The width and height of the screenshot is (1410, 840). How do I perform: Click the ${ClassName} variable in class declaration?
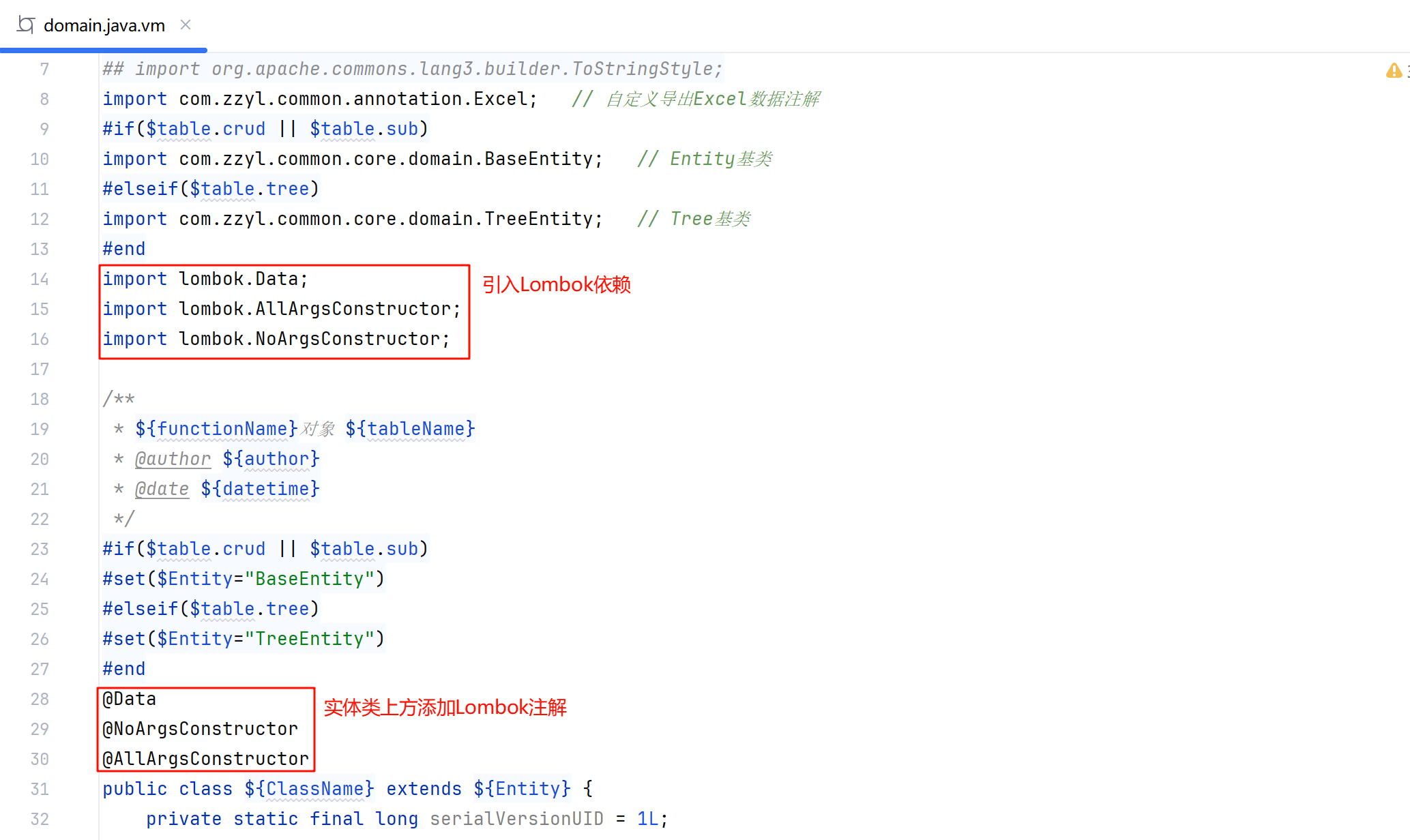click(309, 789)
